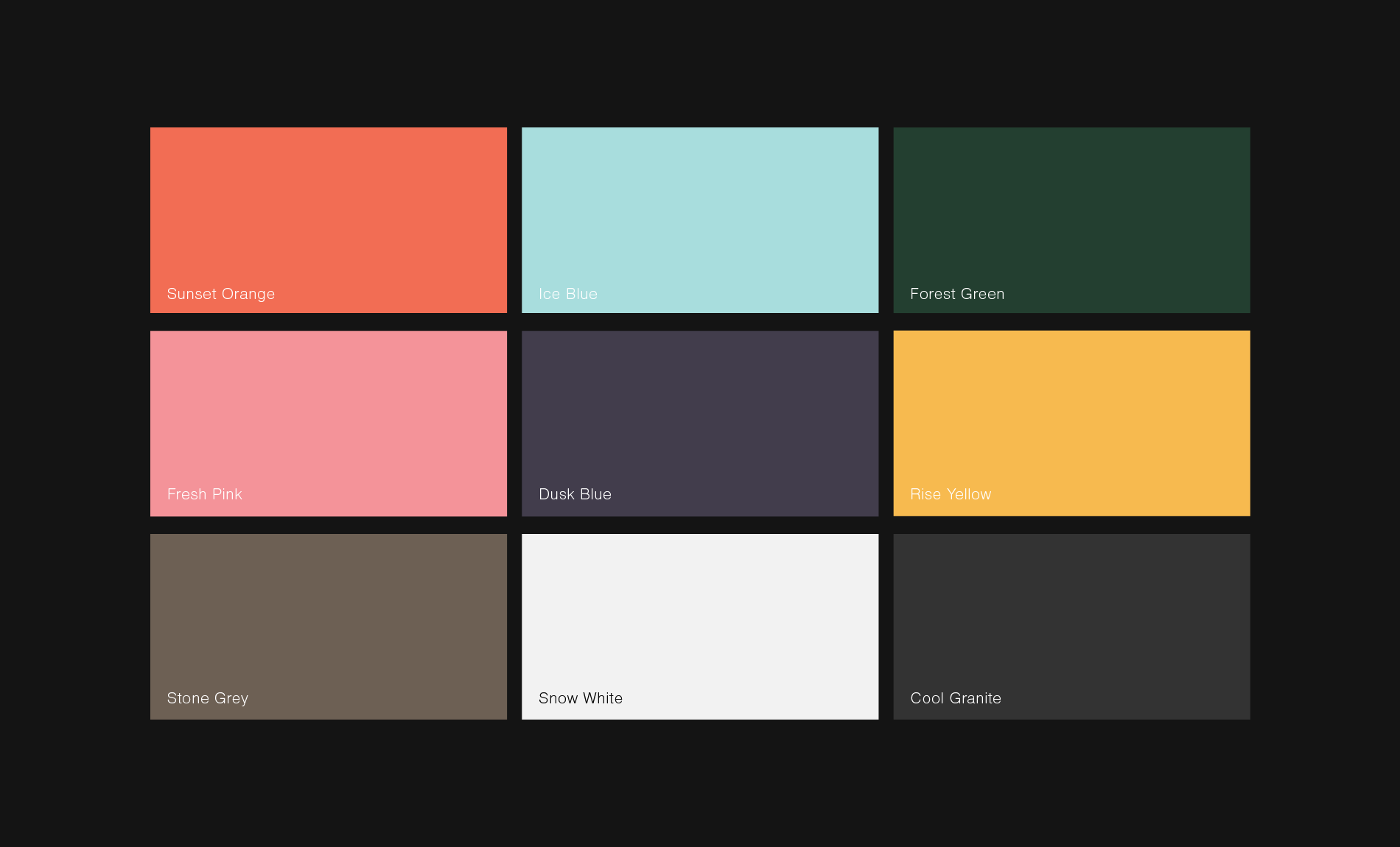Choose the Forest Green color block
The width and height of the screenshot is (1400, 847).
tap(1071, 220)
